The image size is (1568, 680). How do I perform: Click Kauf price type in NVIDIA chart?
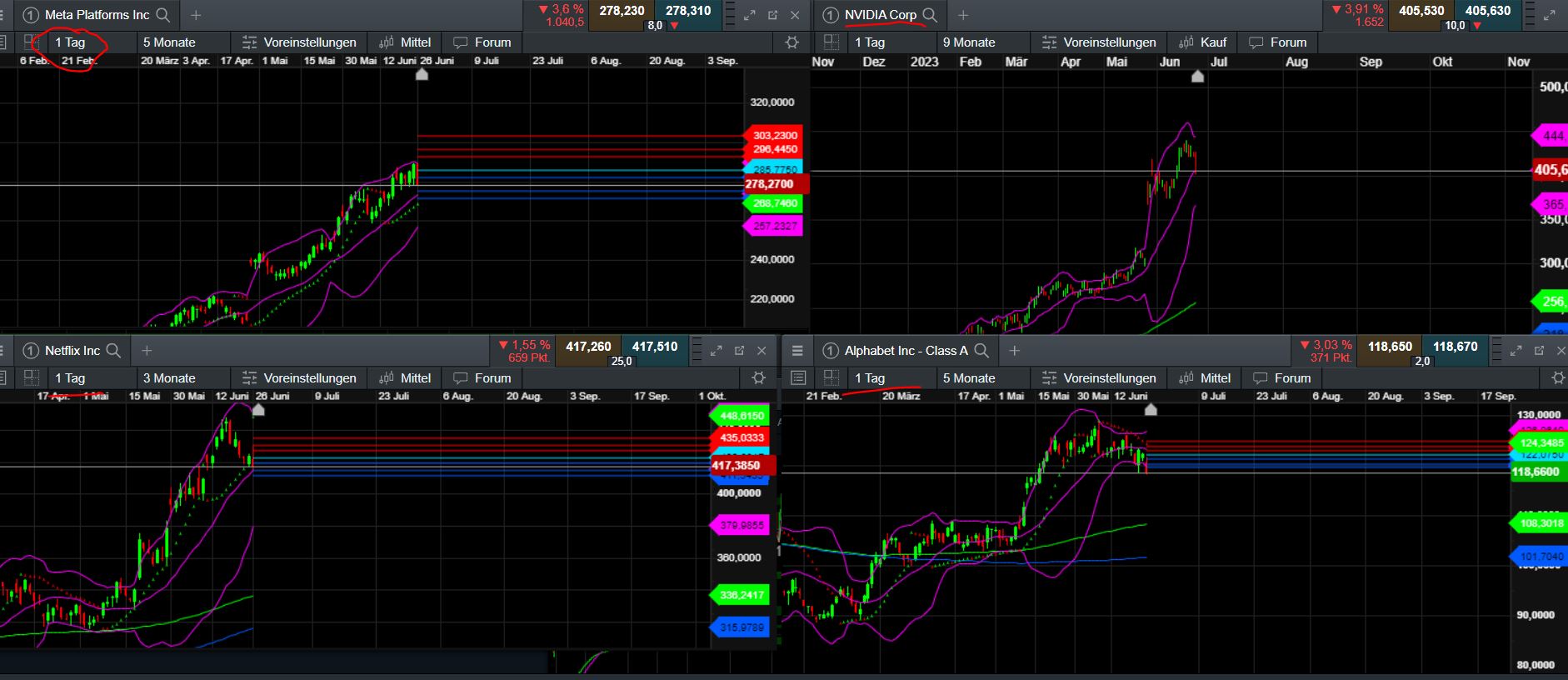(1203, 42)
